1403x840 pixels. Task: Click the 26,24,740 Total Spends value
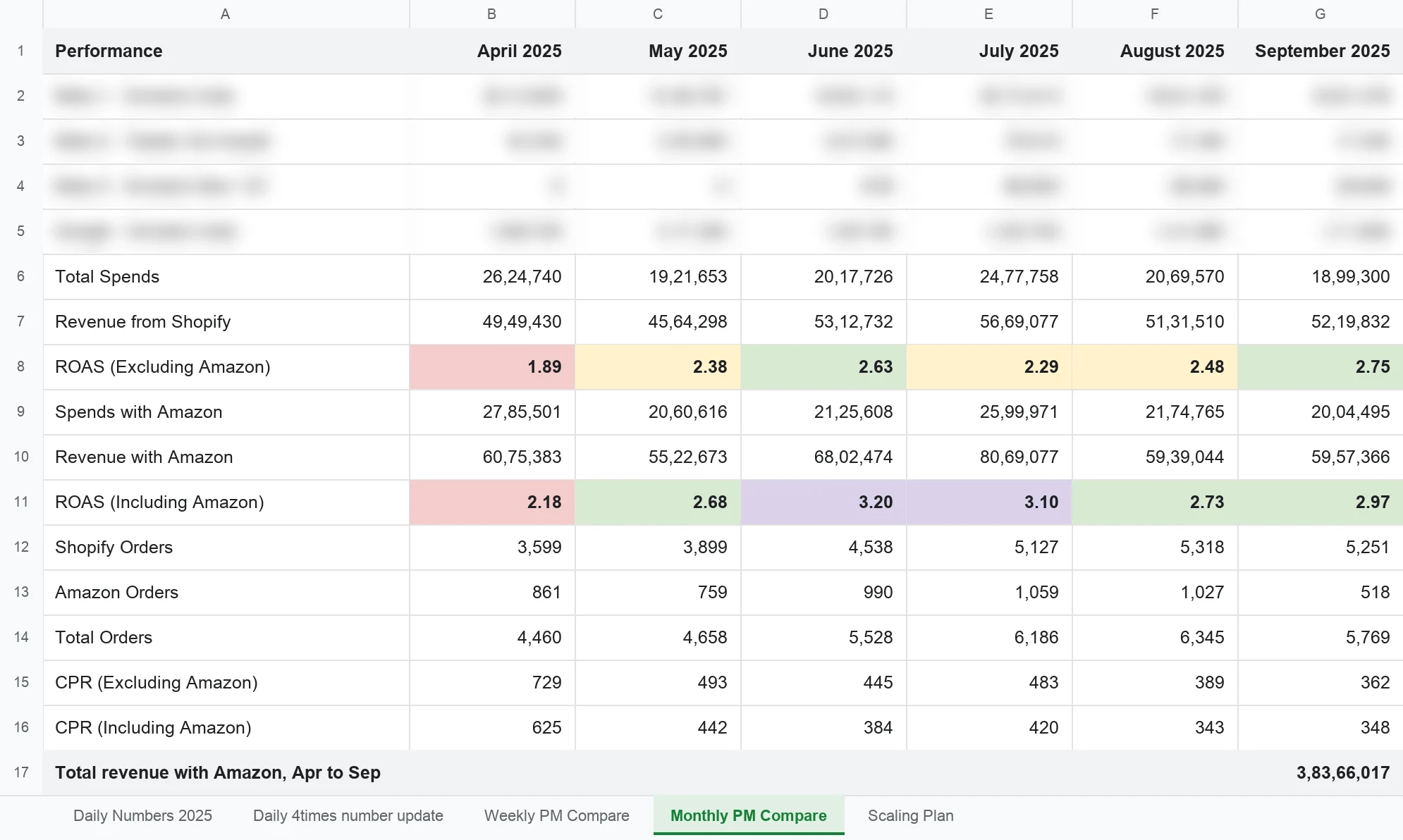tap(492, 276)
